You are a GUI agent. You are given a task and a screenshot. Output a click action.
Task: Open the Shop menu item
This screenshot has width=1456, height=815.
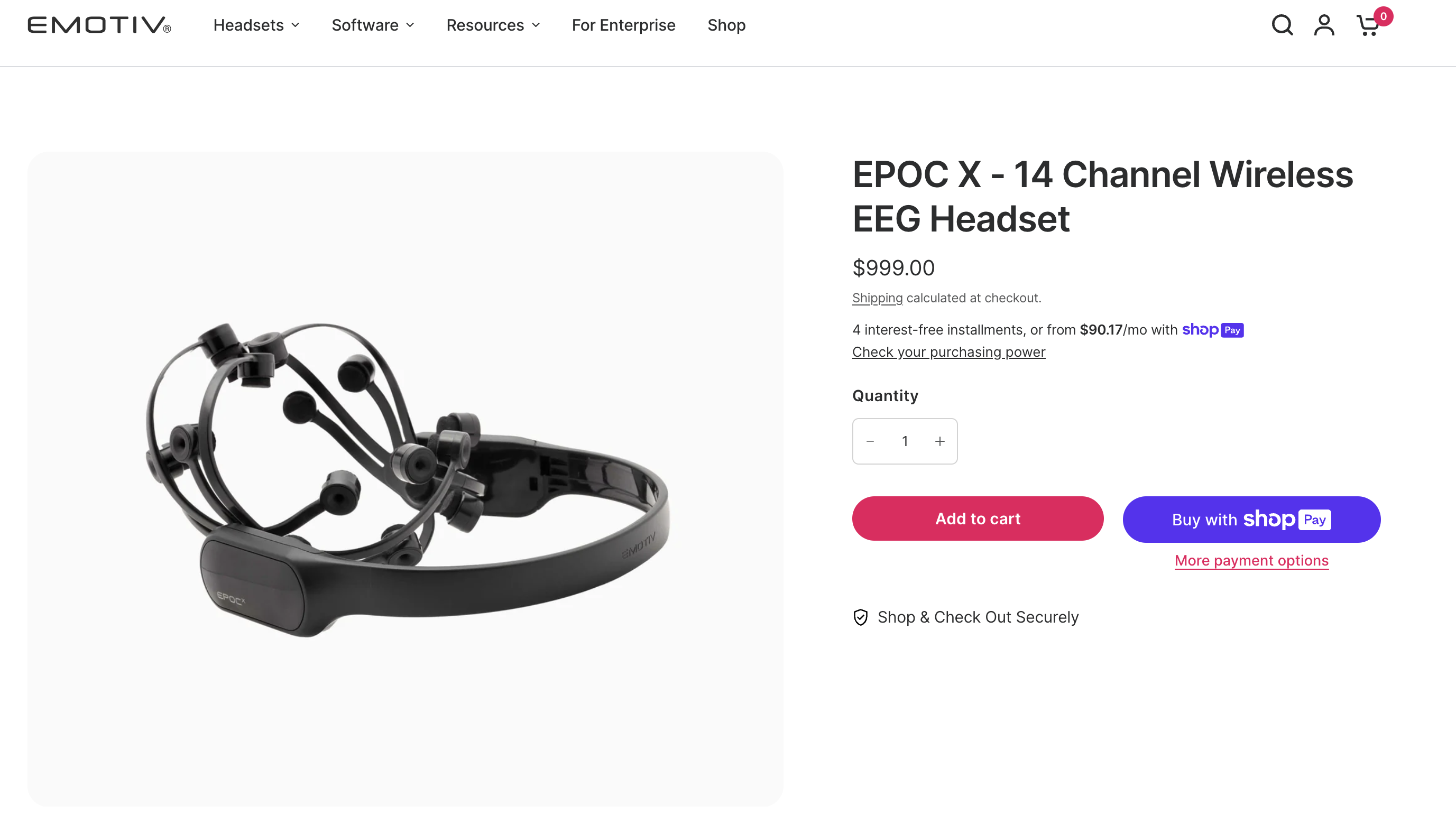(726, 25)
